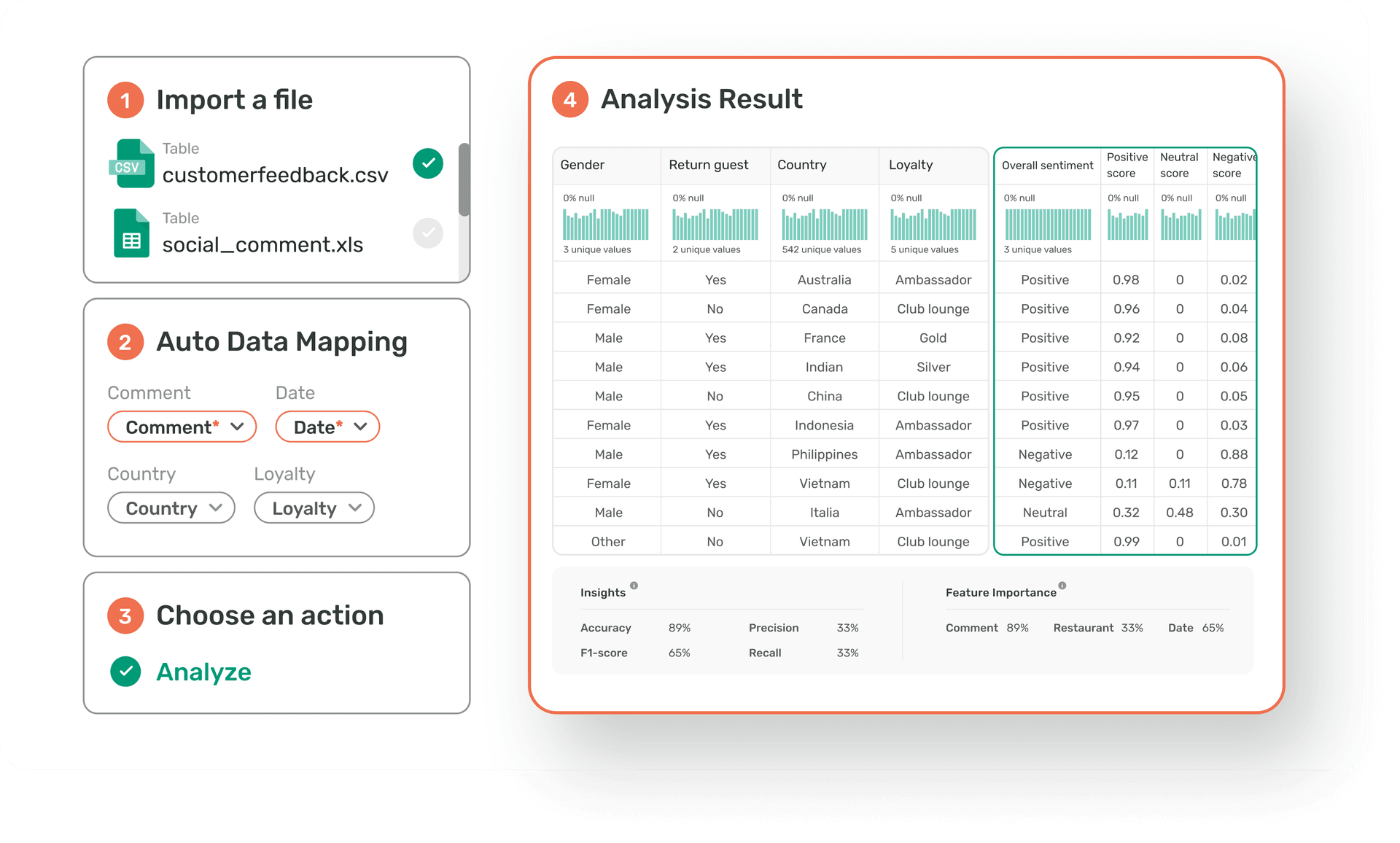
Task: Click the CSV file icon for customerfeedback.csv
Action: [132, 163]
